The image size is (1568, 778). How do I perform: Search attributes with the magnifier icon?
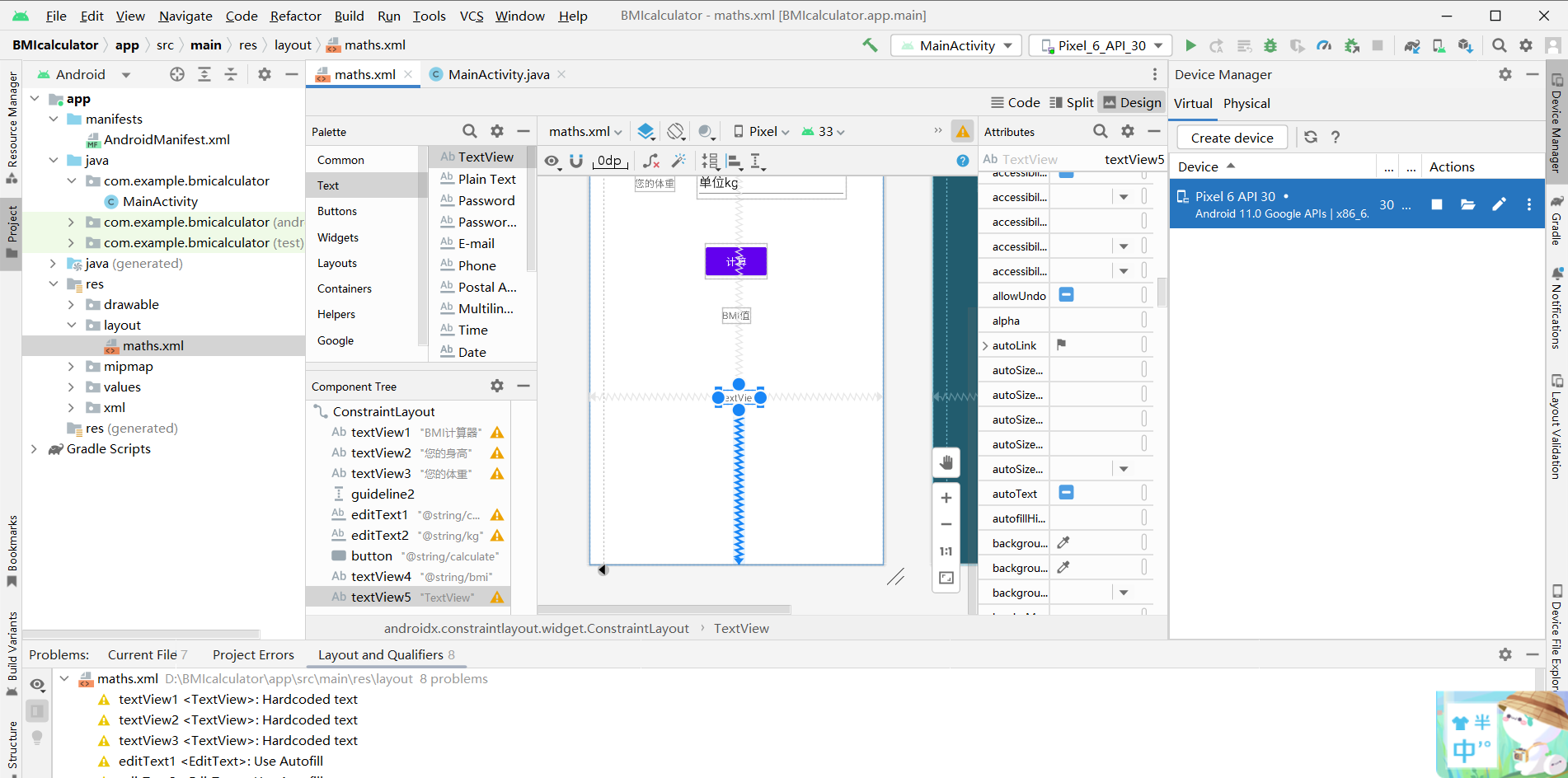[1101, 131]
